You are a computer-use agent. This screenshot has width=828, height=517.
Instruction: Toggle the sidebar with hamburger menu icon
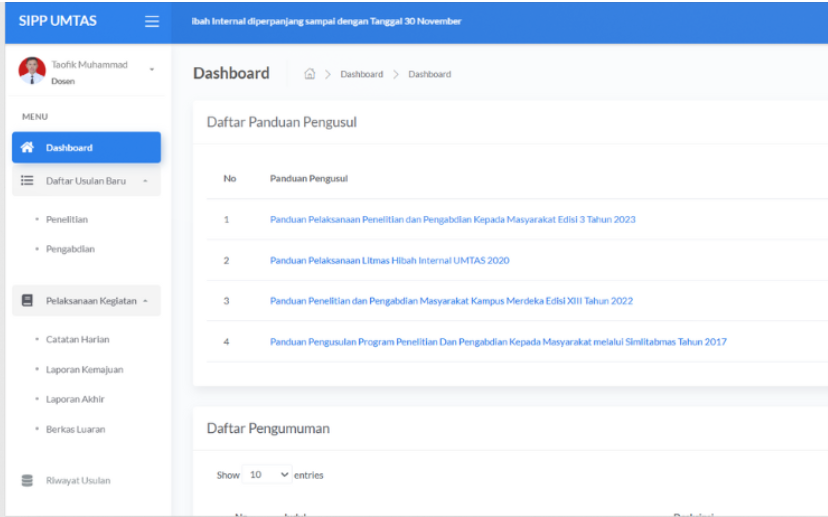pyautogui.click(x=152, y=21)
